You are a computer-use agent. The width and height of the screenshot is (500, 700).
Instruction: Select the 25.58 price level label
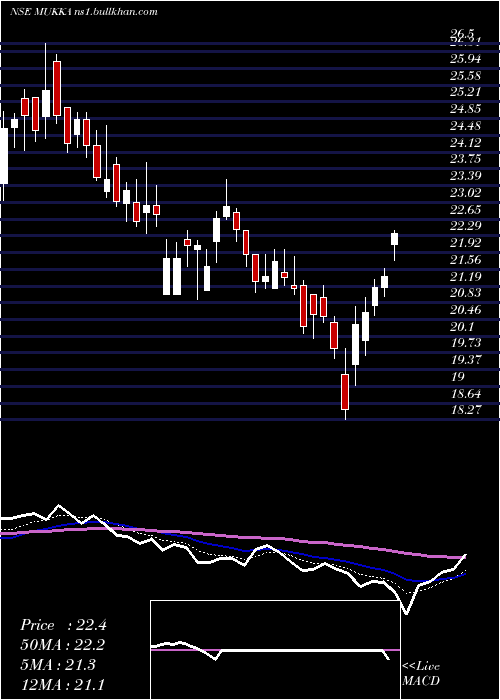pos(465,76)
